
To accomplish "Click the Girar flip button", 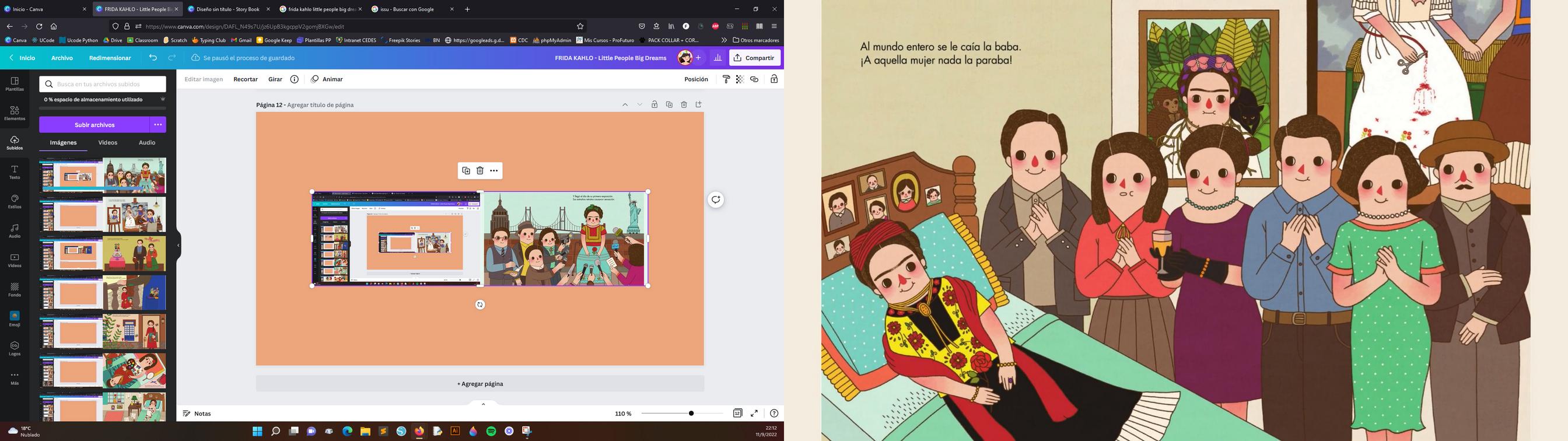I will 275,79.
